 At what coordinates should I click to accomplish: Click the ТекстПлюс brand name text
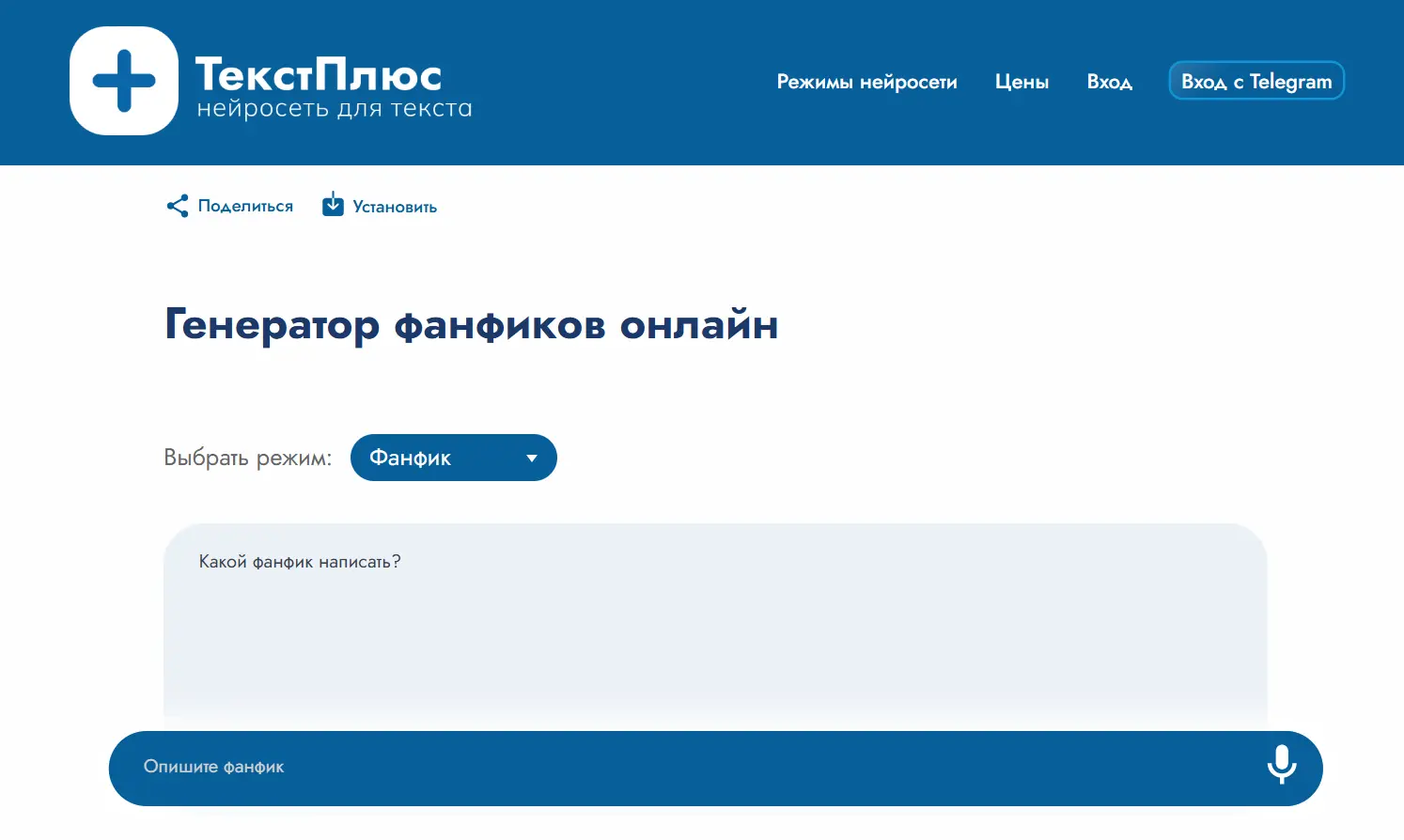pos(318,73)
